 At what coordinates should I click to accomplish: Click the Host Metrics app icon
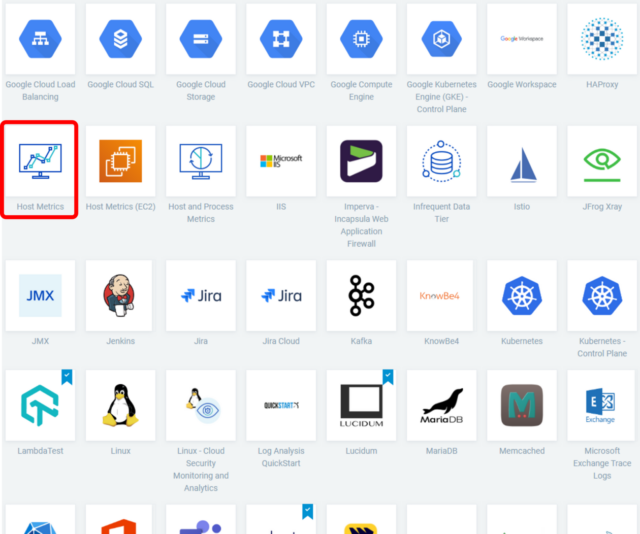[40, 161]
